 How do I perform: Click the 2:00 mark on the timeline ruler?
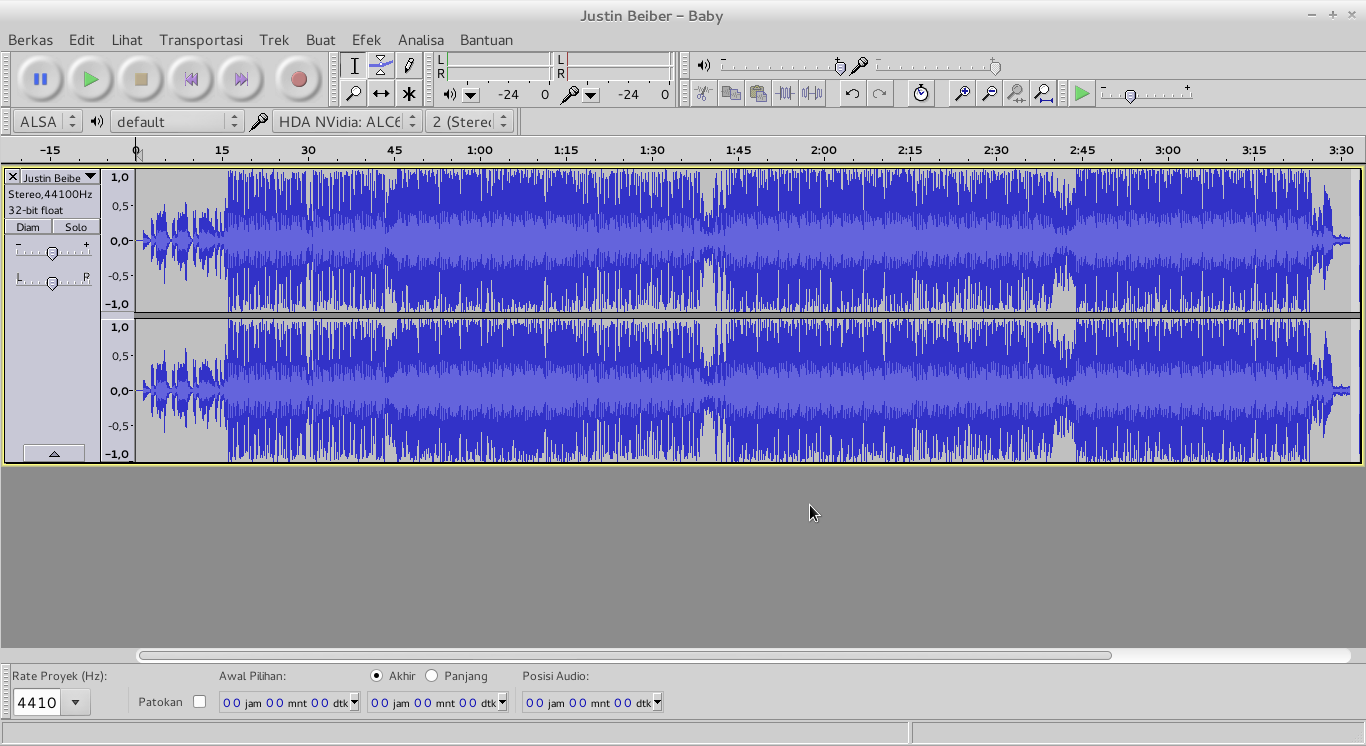[824, 150]
